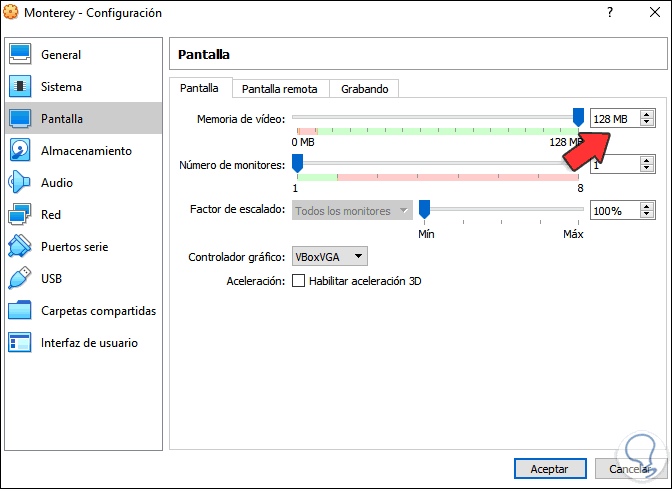Close the Monterey Configuración dialog

point(655,12)
